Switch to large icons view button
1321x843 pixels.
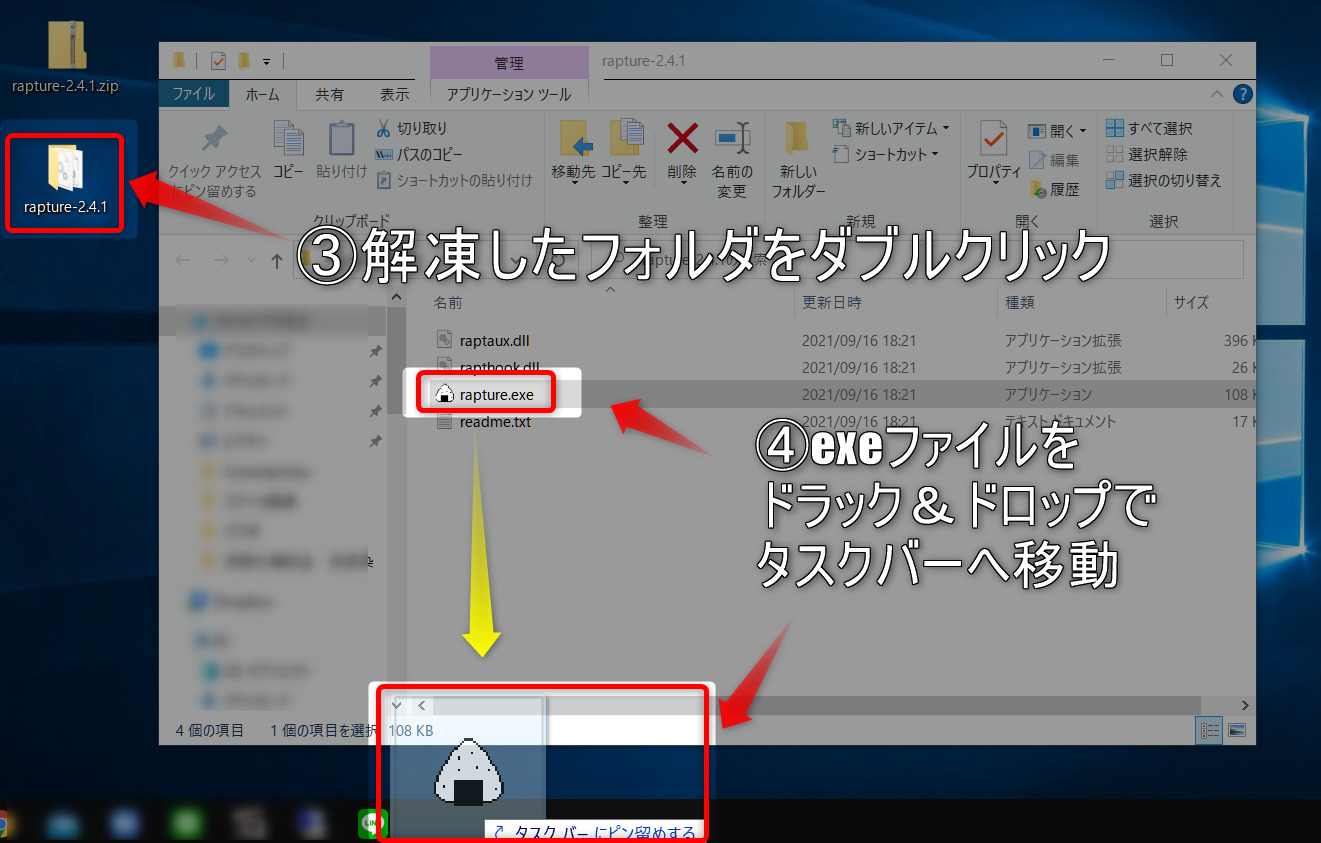[x=1237, y=731]
